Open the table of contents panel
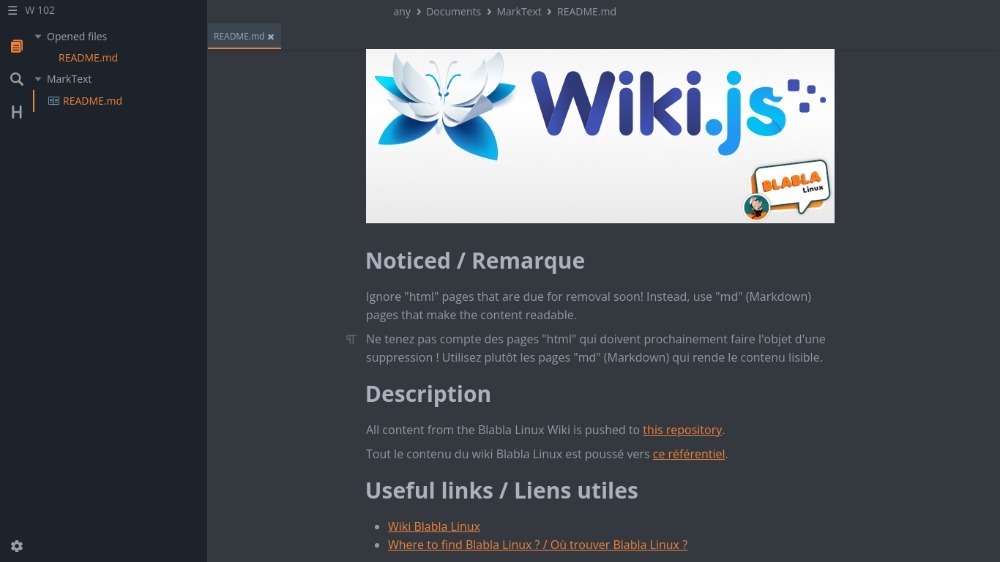 point(16,112)
